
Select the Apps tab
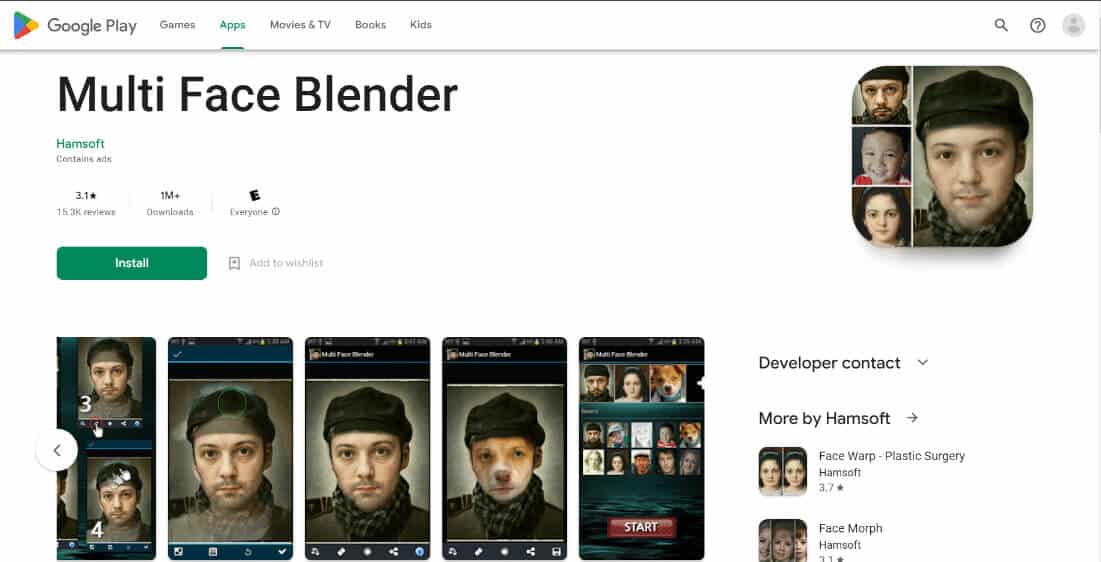[232, 25]
